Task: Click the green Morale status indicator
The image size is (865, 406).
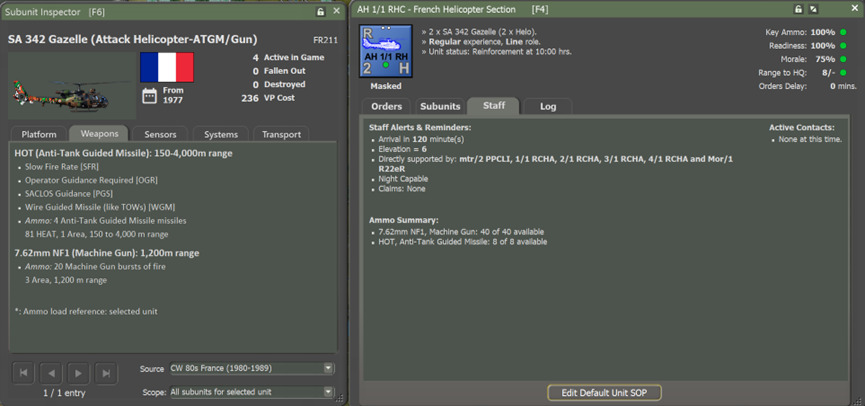Action: (x=844, y=59)
